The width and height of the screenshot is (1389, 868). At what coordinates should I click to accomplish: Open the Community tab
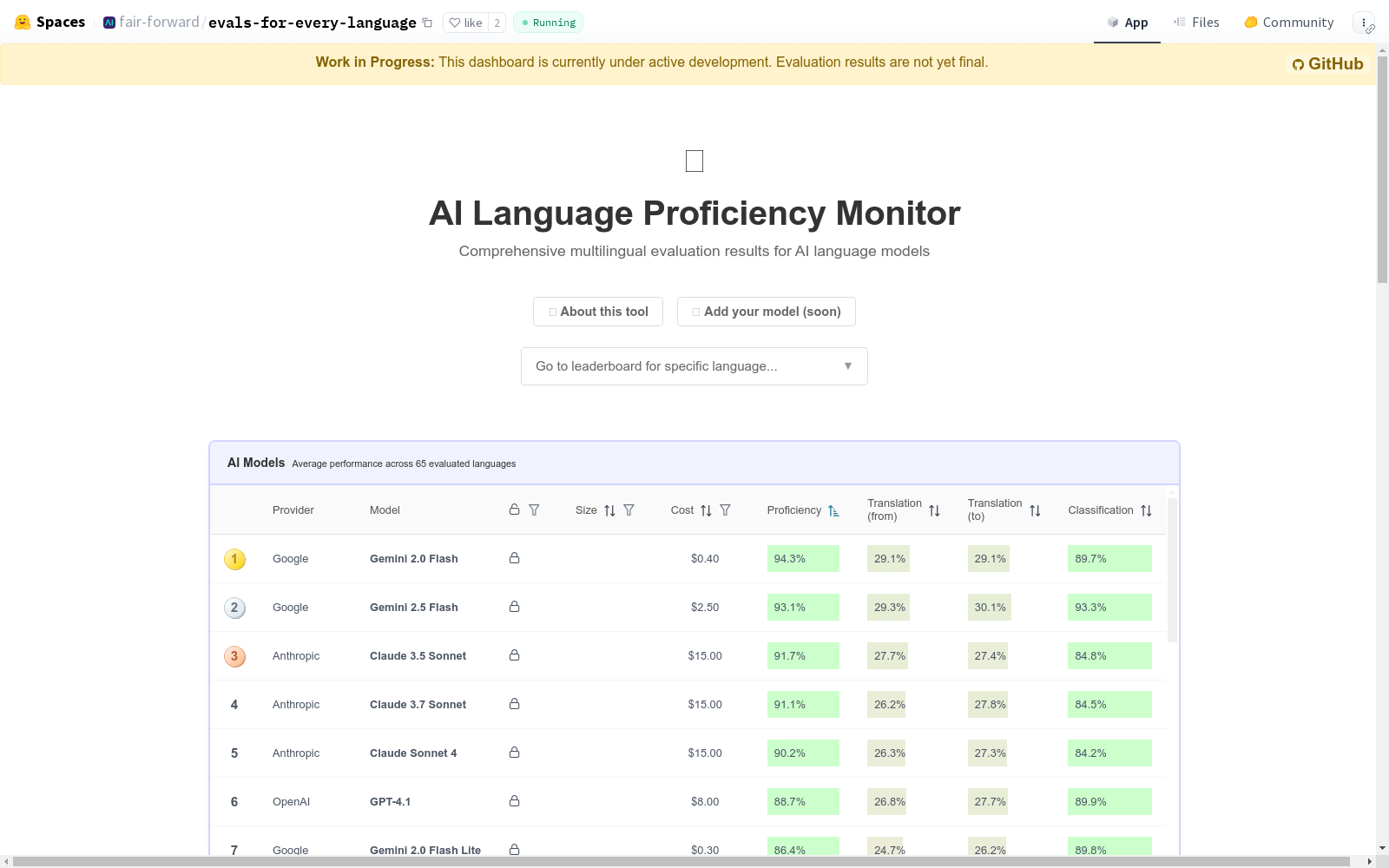[1289, 23]
